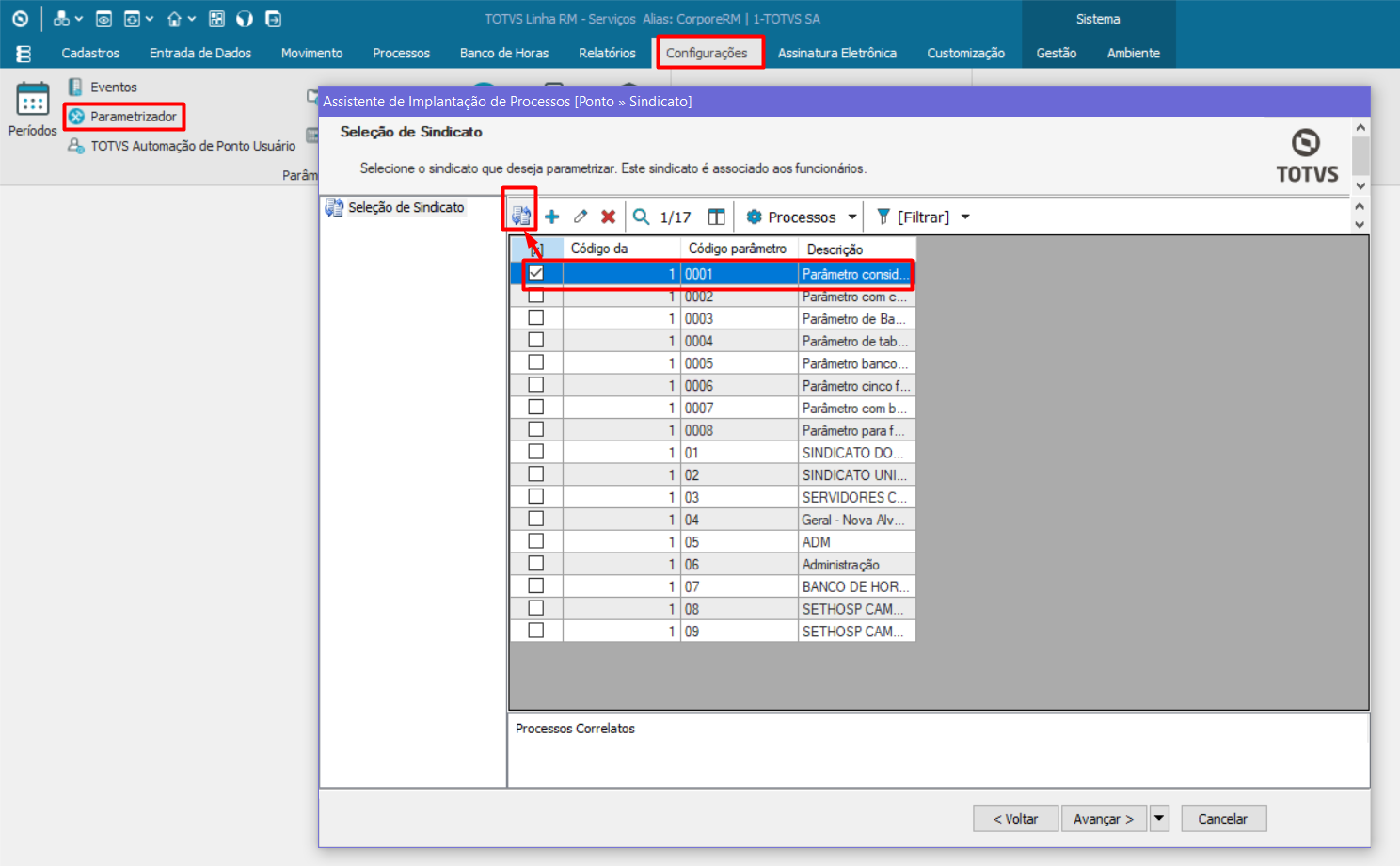
Task: Switch to the Configurações tab
Action: [x=708, y=54]
